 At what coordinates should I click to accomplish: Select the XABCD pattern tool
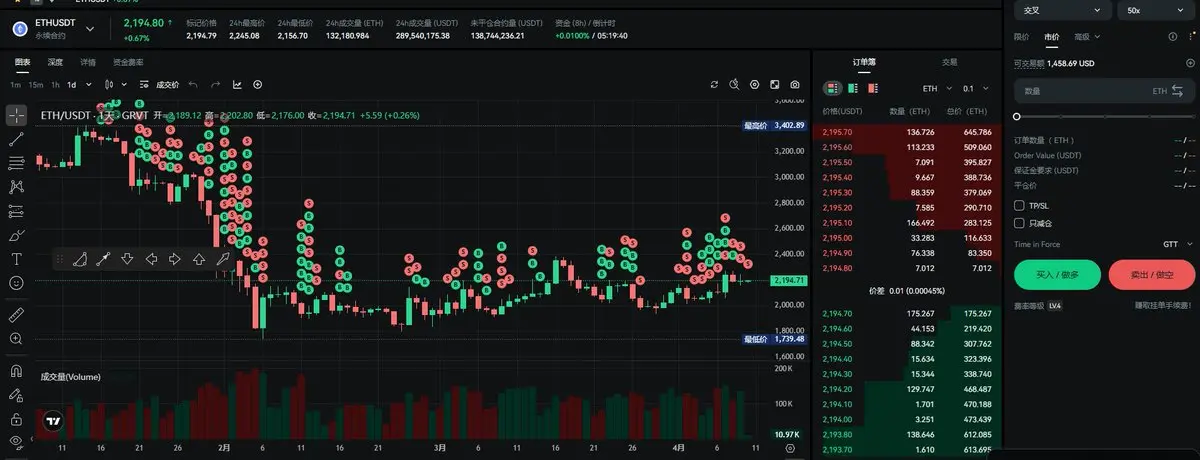pos(15,186)
